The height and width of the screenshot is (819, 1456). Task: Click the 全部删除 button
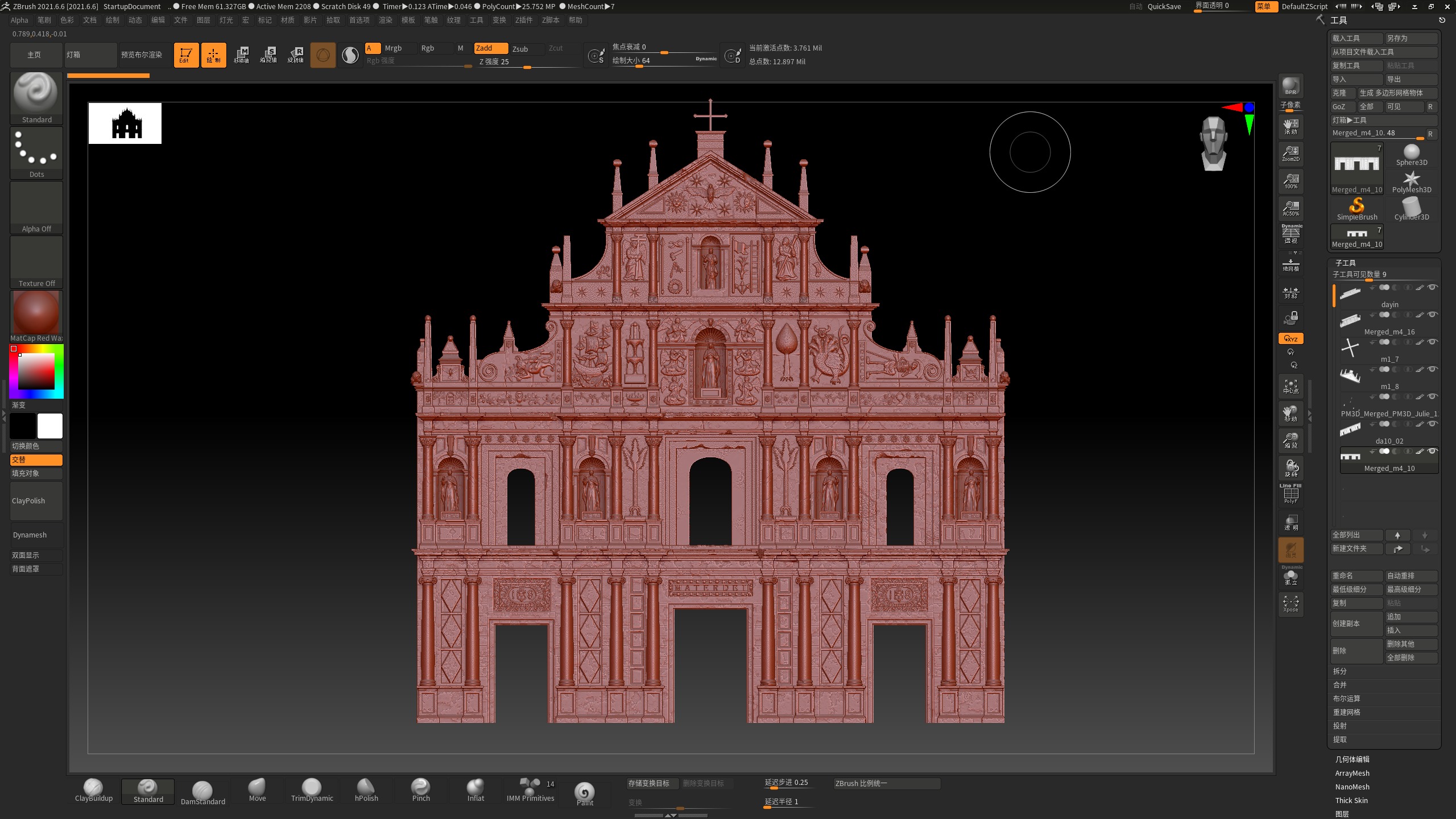1411,657
